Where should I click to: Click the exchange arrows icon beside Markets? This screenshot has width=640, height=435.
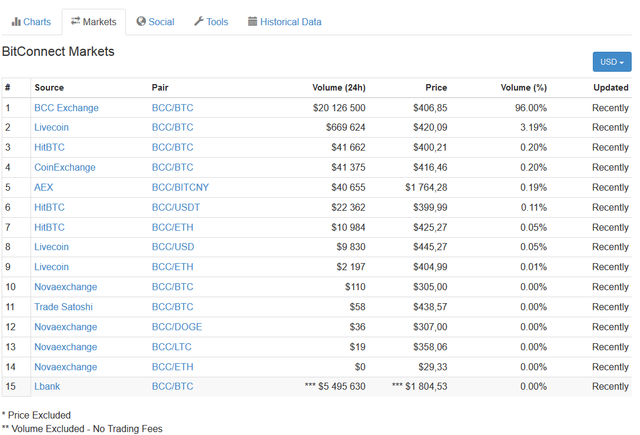[75, 21]
